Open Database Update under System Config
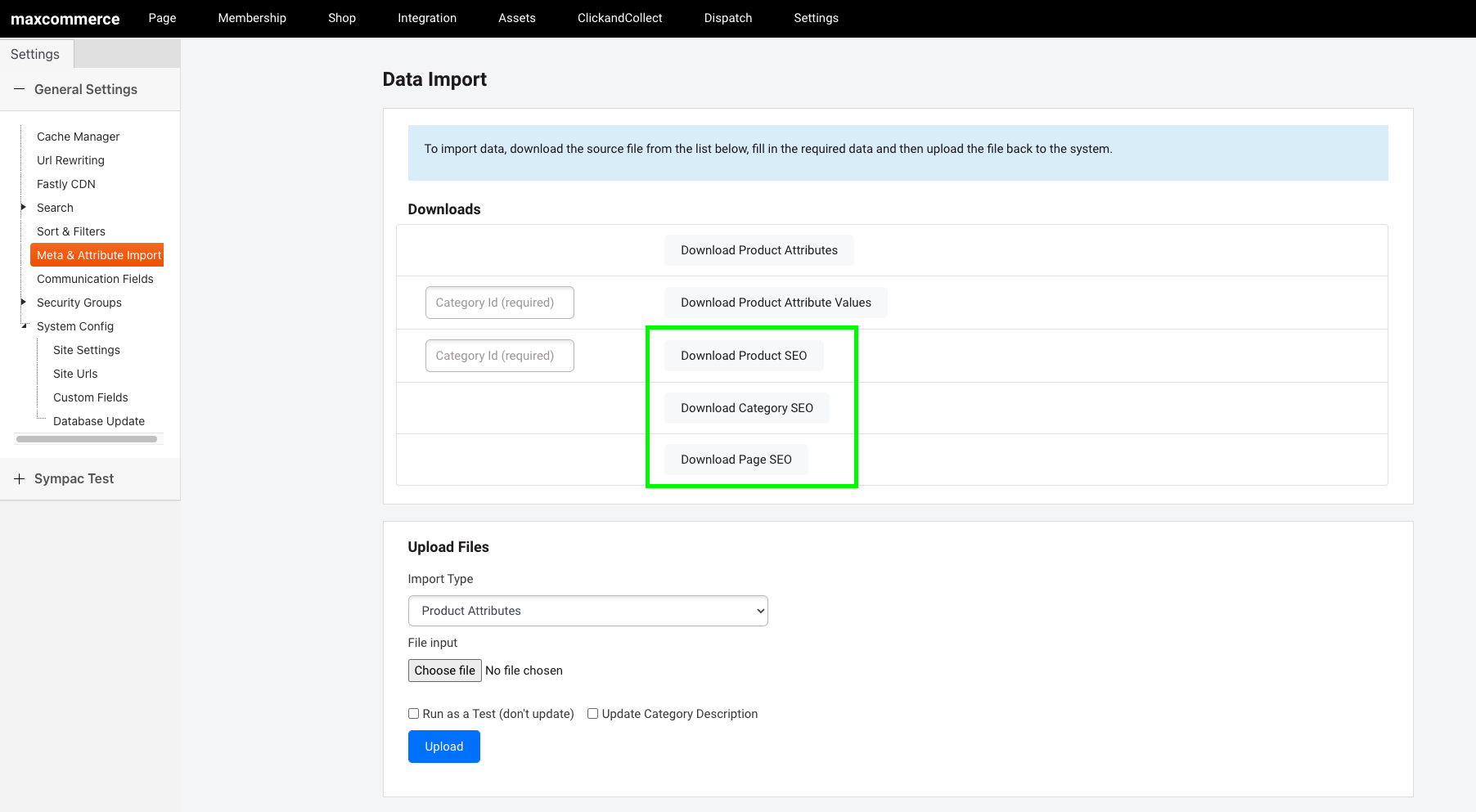1476x812 pixels. [99, 421]
